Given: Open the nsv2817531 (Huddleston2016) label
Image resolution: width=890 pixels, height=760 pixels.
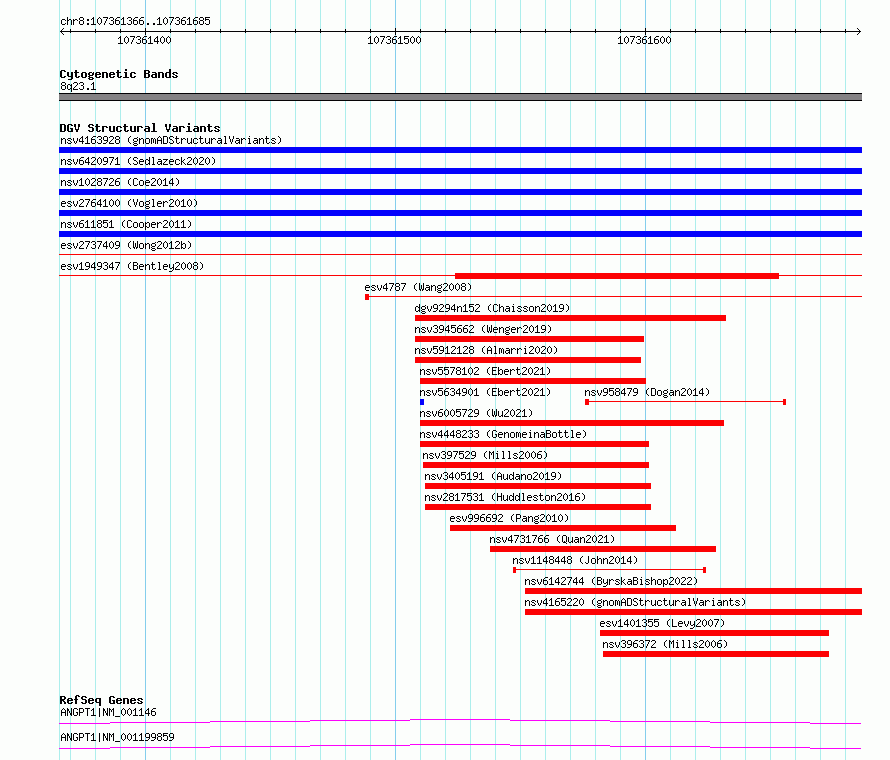Looking at the screenshot, I should (505, 497).
